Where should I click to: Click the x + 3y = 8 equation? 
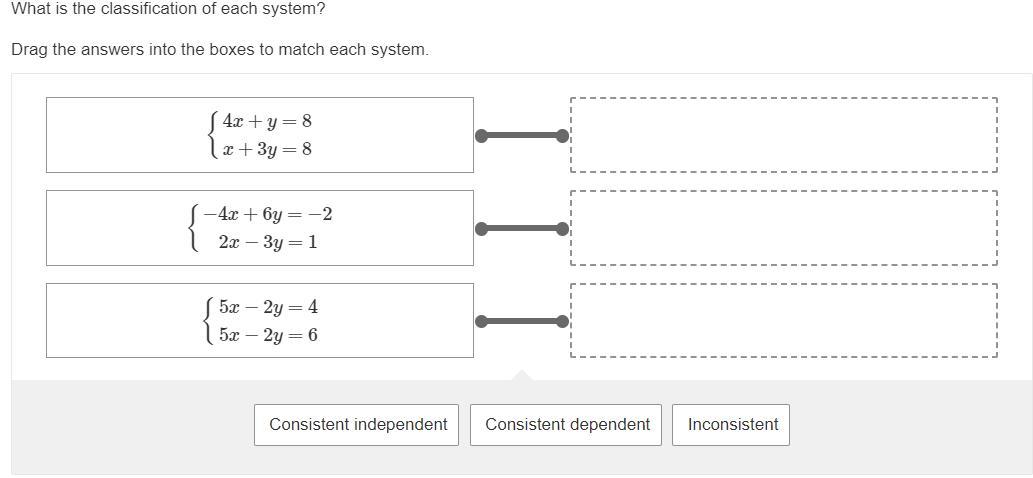(266, 149)
